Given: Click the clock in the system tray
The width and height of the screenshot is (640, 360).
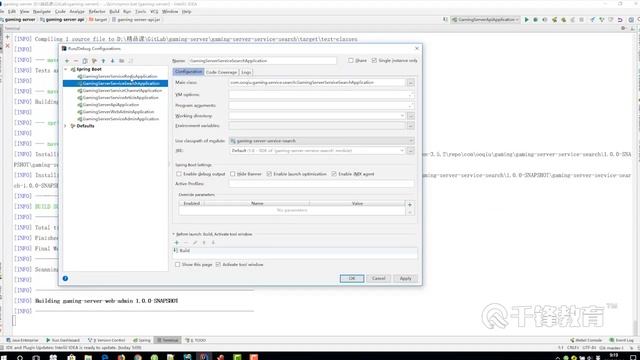Looking at the screenshot, I should click(614, 356).
